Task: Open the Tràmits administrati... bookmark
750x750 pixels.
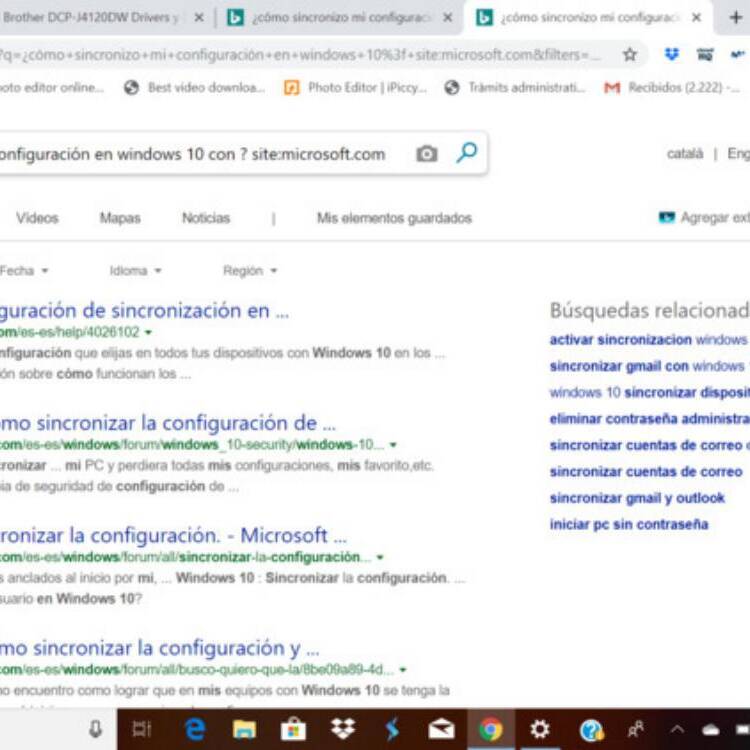Action: [x=515, y=88]
